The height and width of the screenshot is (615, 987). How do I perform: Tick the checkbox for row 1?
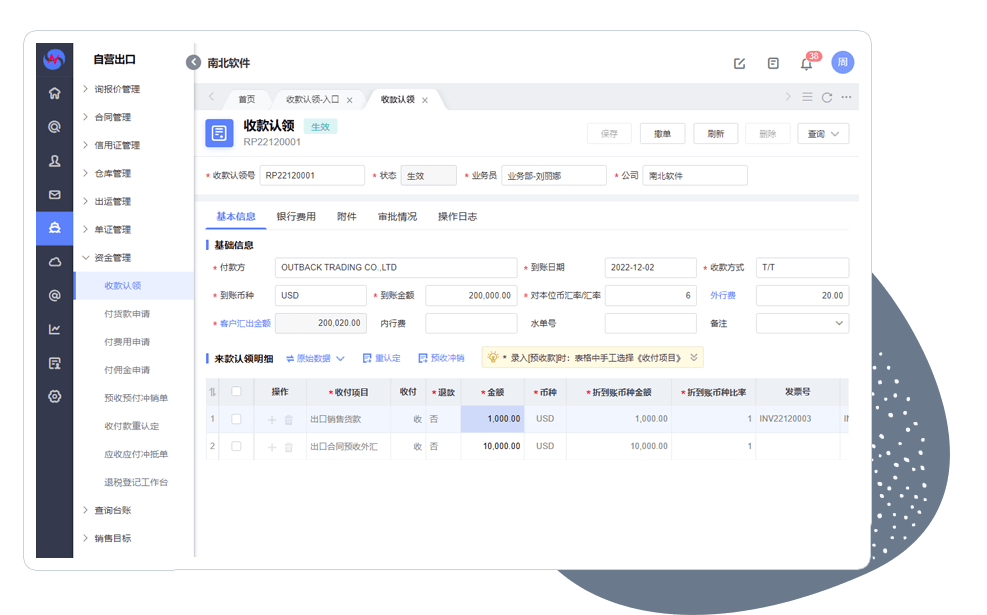[x=236, y=419]
